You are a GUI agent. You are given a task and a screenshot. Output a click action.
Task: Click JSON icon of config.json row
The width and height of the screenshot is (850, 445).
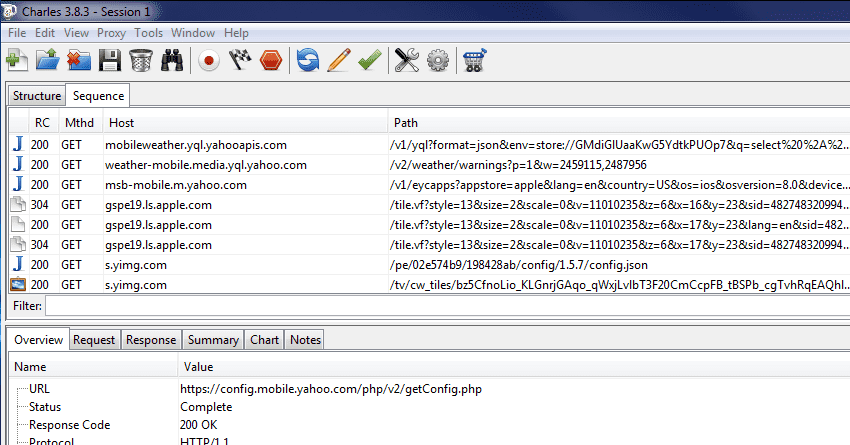18,265
